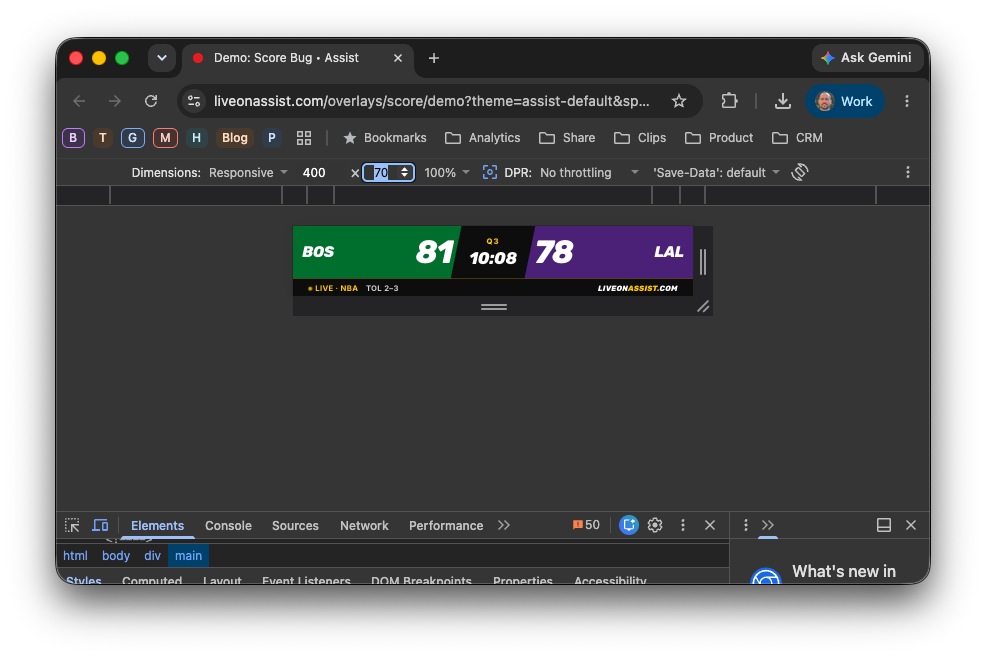Switch to the Performance tab
Image resolution: width=986 pixels, height=658 pixels.
[x=446, y=526]
